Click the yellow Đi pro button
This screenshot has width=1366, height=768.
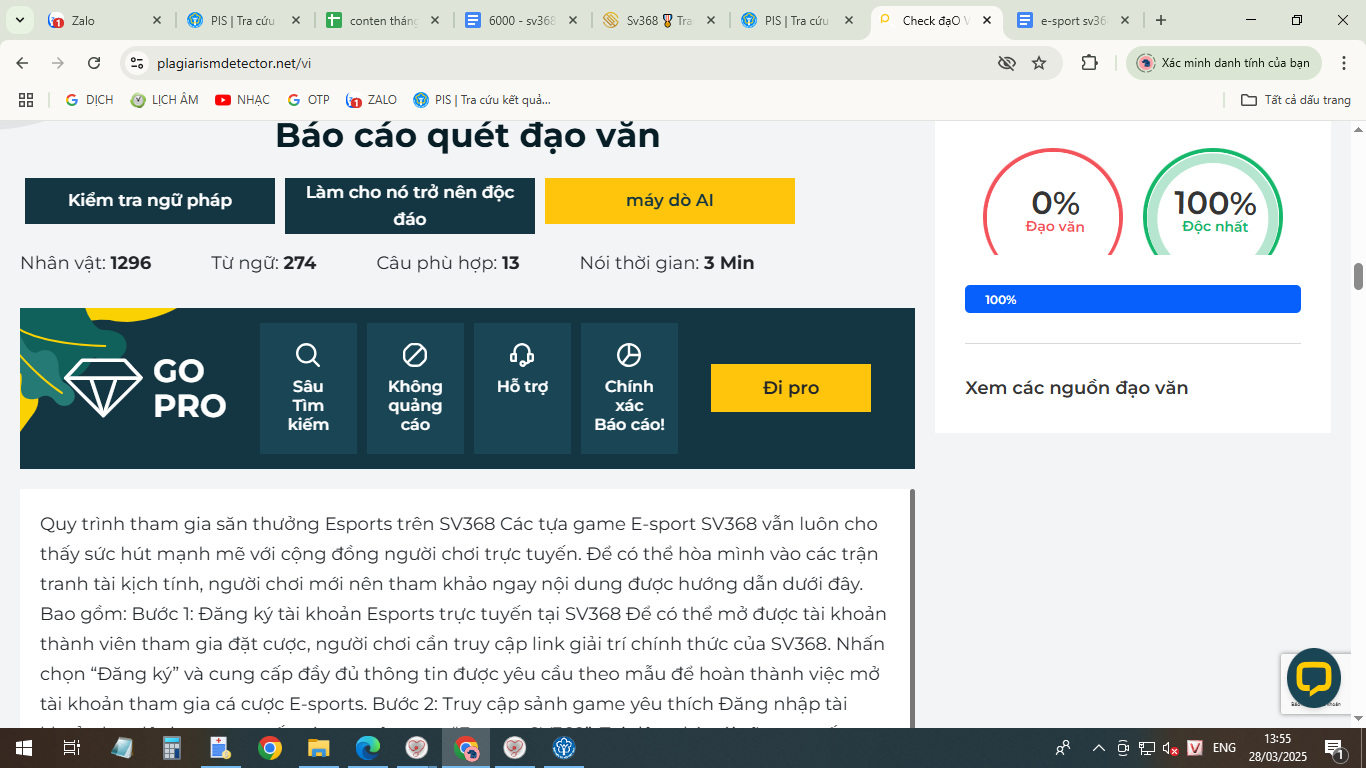[791, 388]
